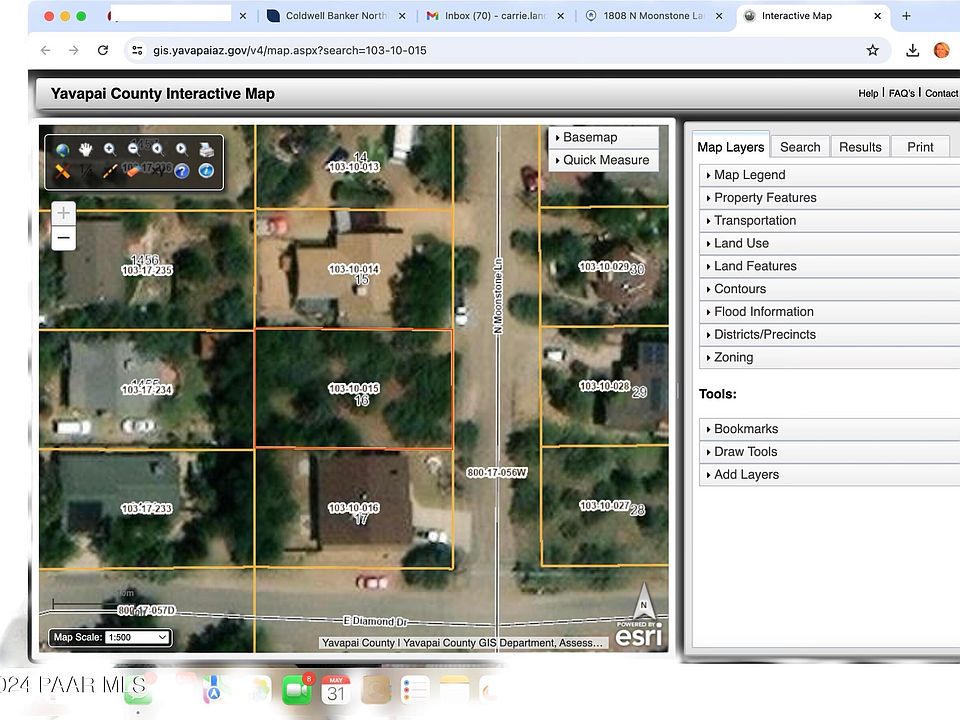Open the Chrome profile avatar
The width and height of the screenshot is (960, 720).
coord(942,50)
